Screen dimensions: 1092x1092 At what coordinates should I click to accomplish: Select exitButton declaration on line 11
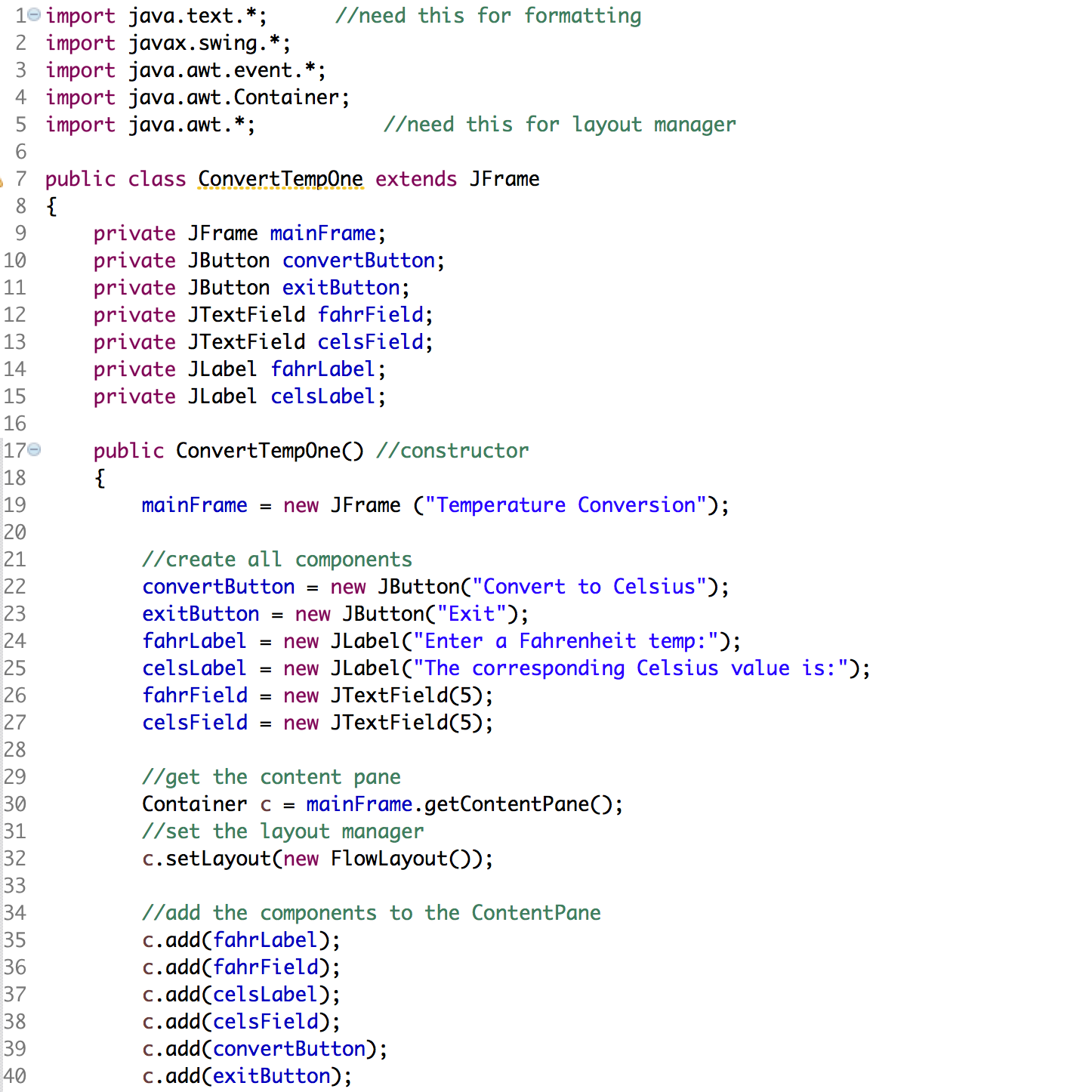[x=340, y=287]
